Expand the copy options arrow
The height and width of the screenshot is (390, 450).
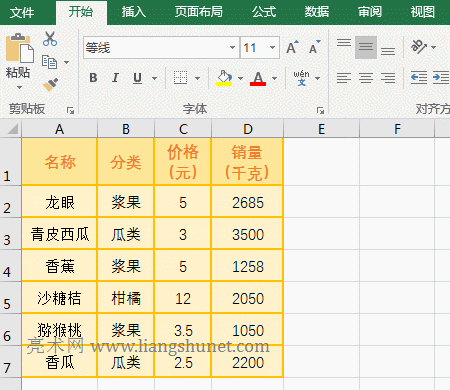(x=66, y=62)
